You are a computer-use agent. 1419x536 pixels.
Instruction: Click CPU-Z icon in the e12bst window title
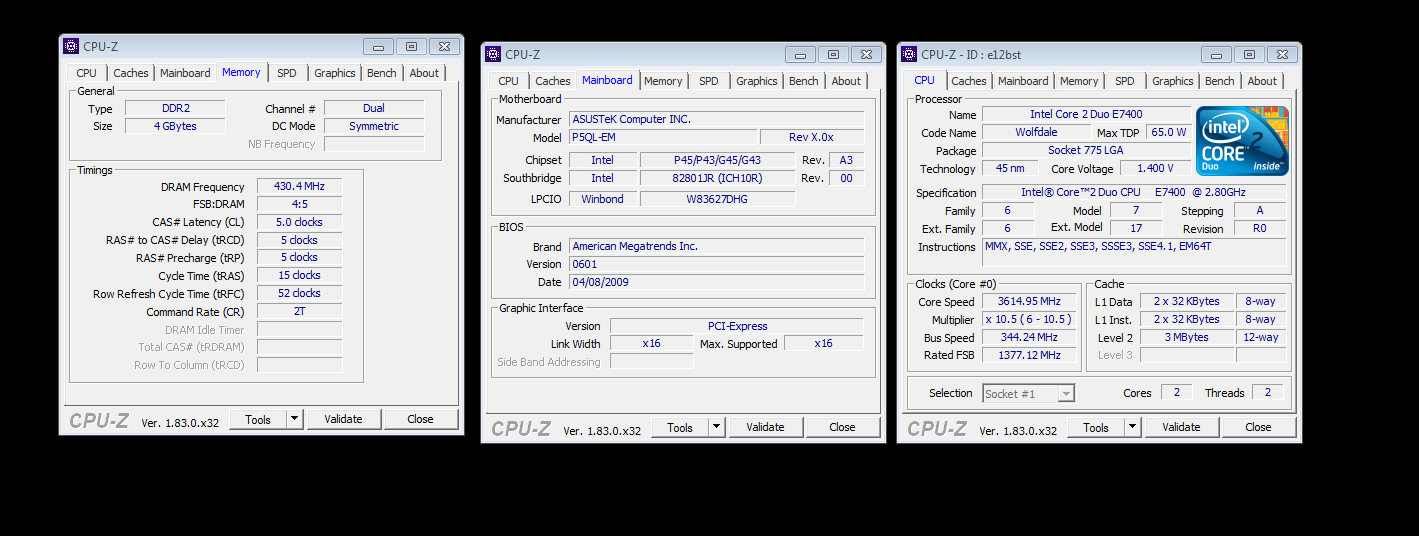[909, 54]
